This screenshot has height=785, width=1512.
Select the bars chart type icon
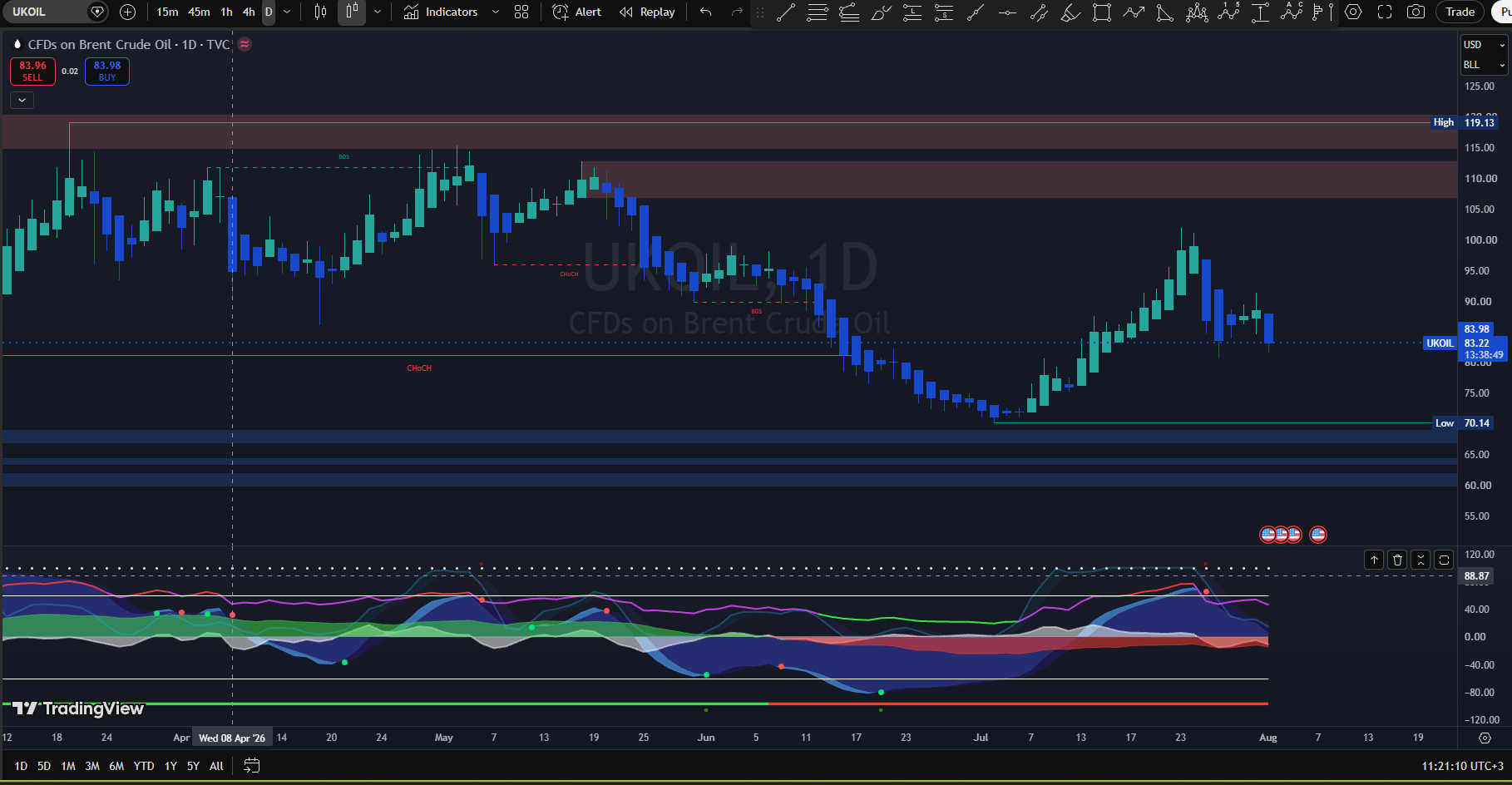pyautogui.click(x=320, y=12)
